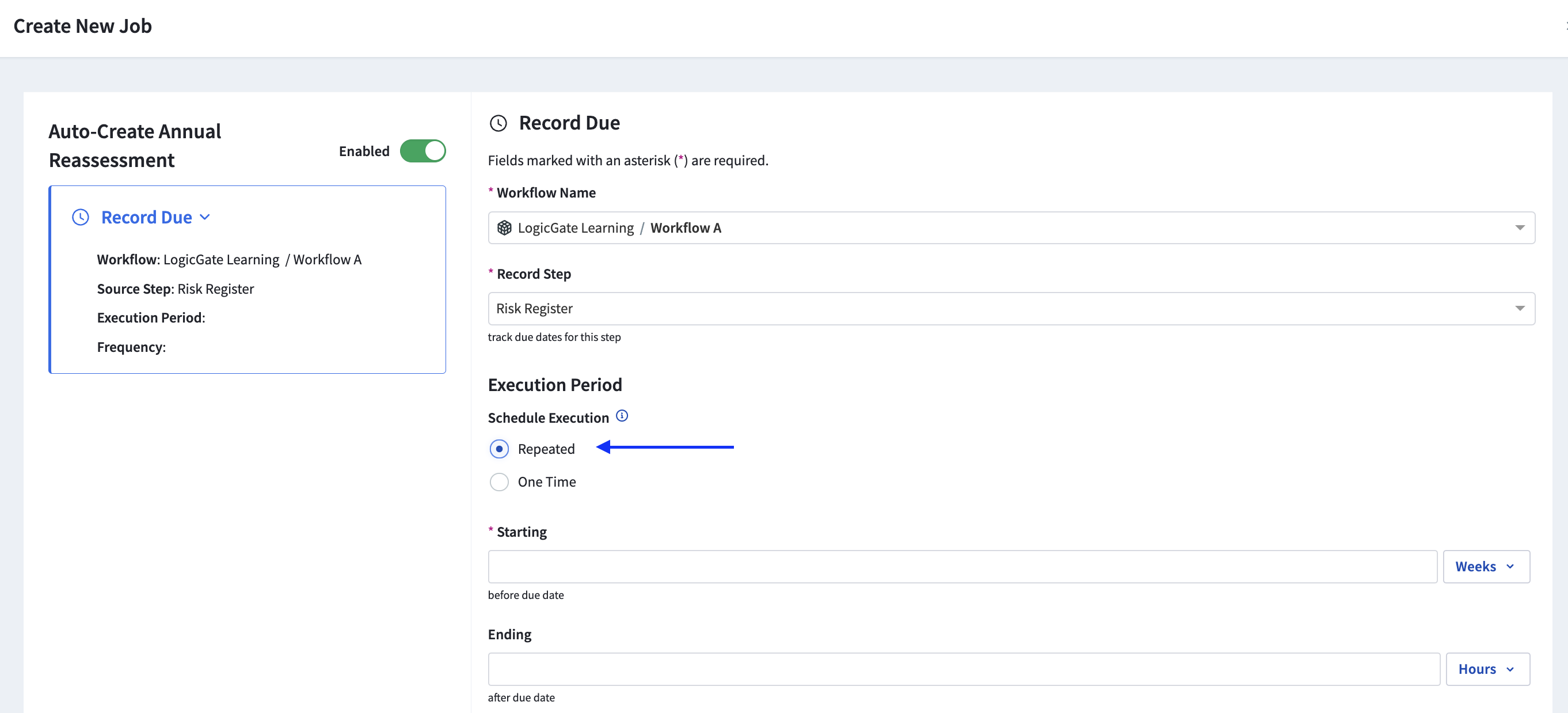Click the LogicGate Learning / Workflow A selection
Screen dimensions: 1568x713
click(x=619, y=227)
